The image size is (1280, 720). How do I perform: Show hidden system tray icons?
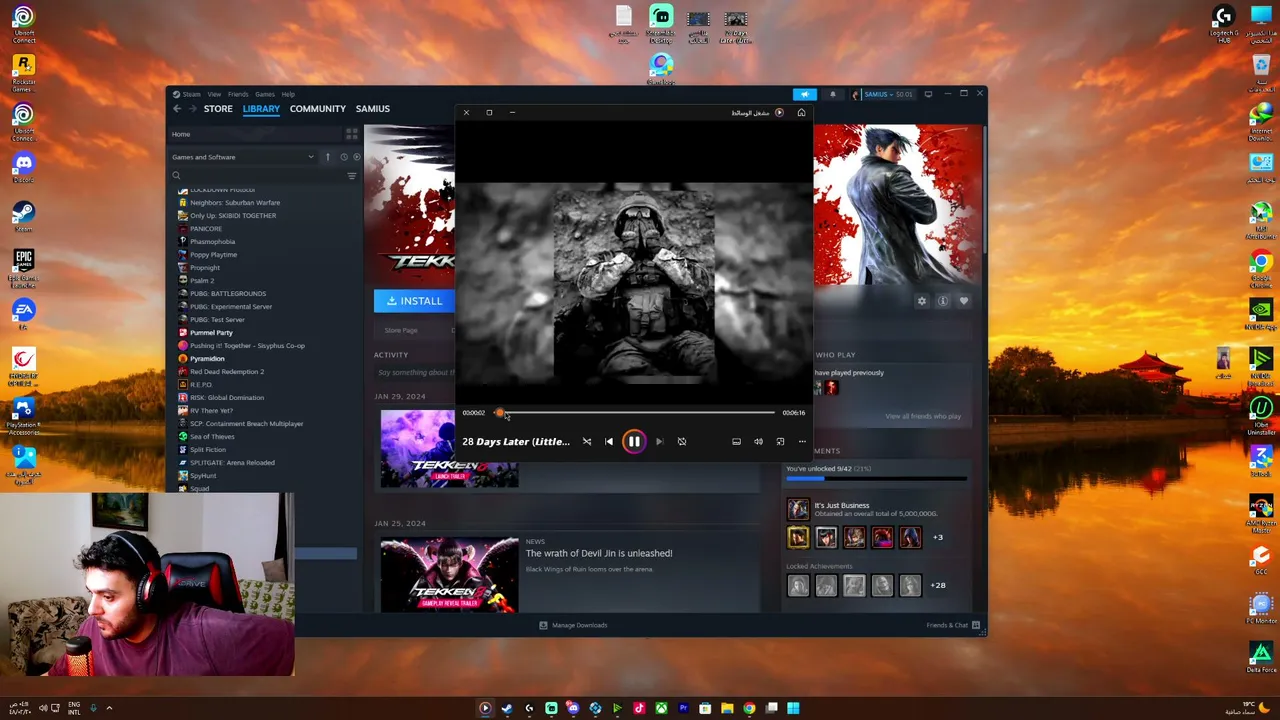click(x=109, y=708)
